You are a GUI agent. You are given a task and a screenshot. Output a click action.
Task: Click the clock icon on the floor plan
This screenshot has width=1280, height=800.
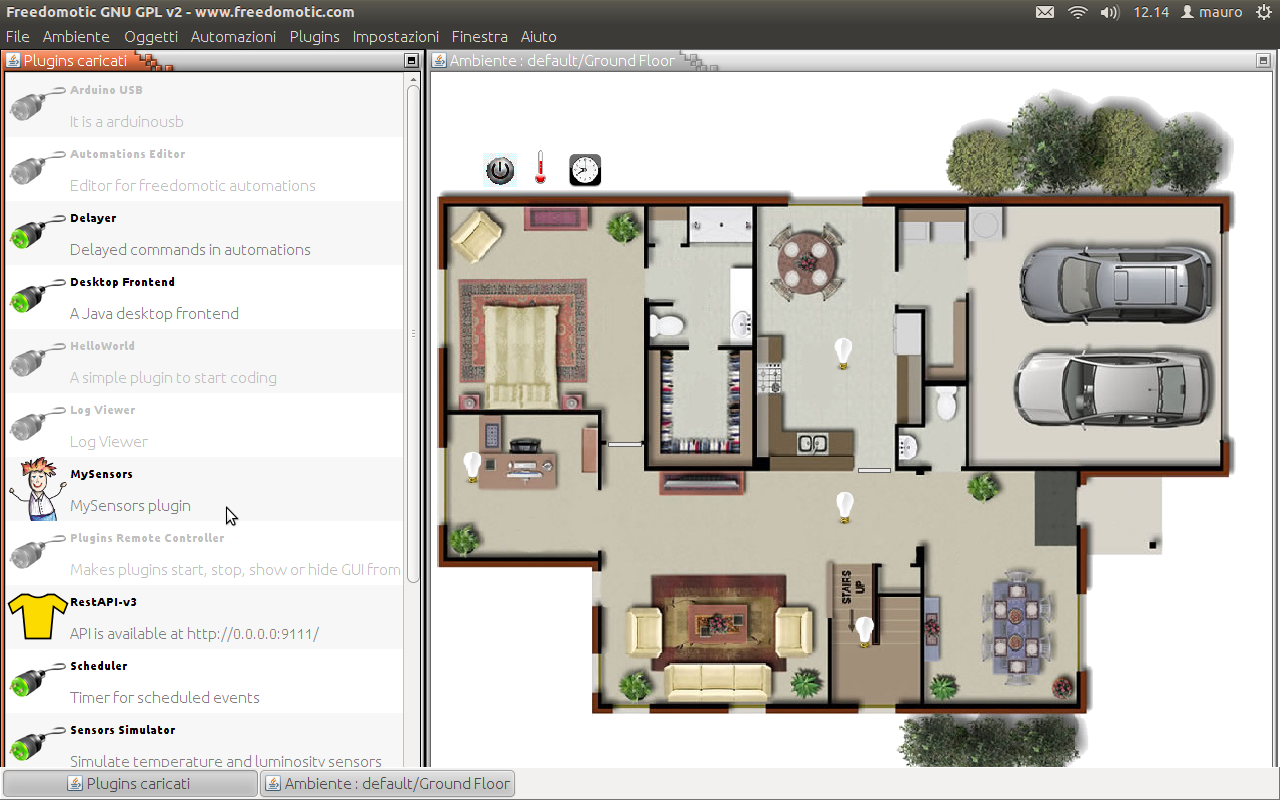pos(585,170)
